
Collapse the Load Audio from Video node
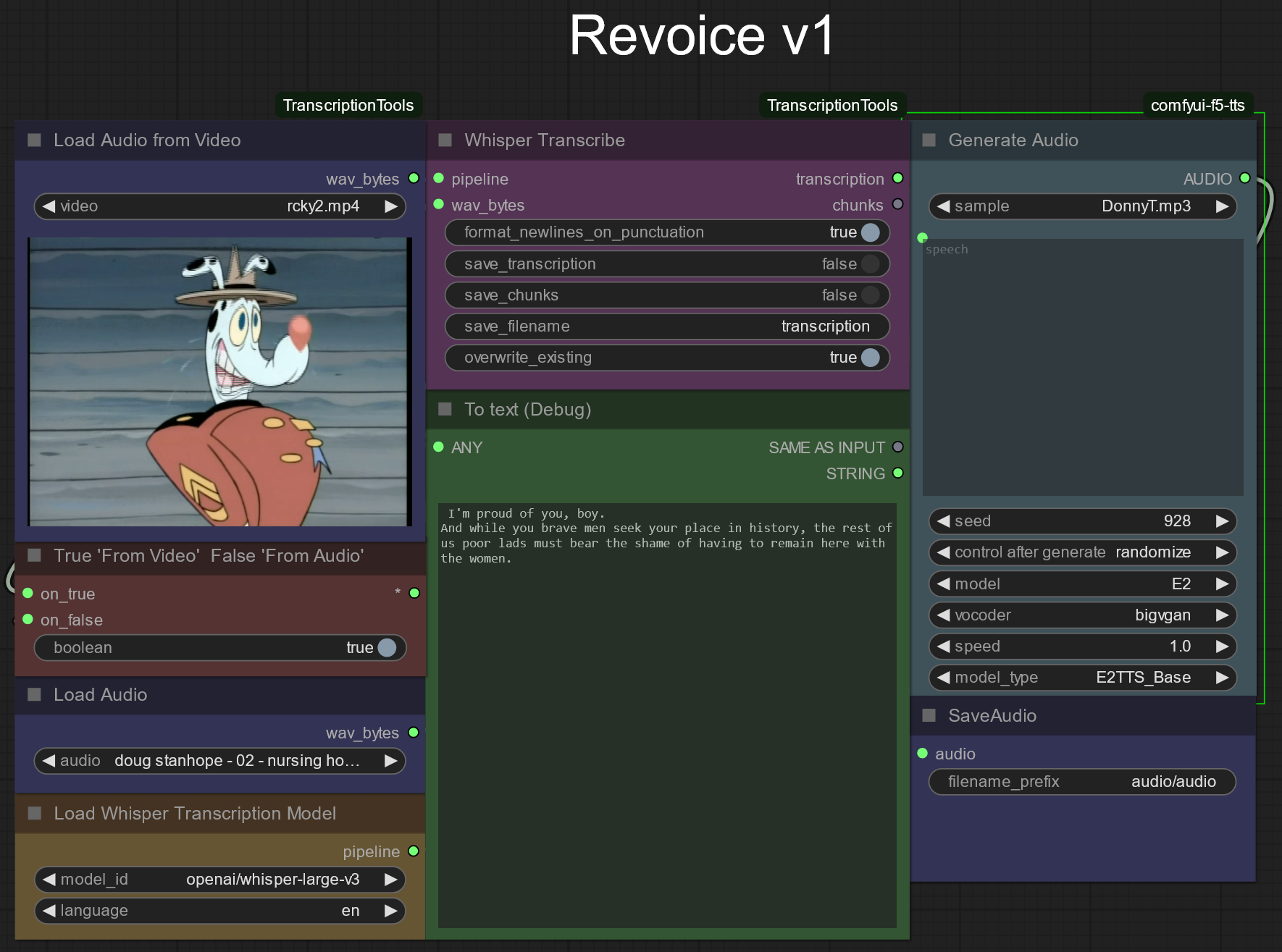coord(34,140)
